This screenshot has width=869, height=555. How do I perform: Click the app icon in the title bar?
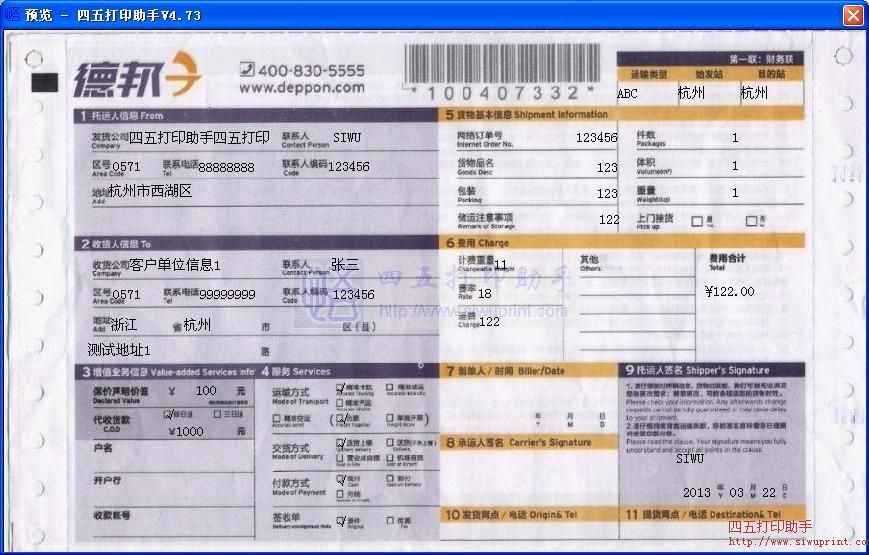click(x=12, y=14)
